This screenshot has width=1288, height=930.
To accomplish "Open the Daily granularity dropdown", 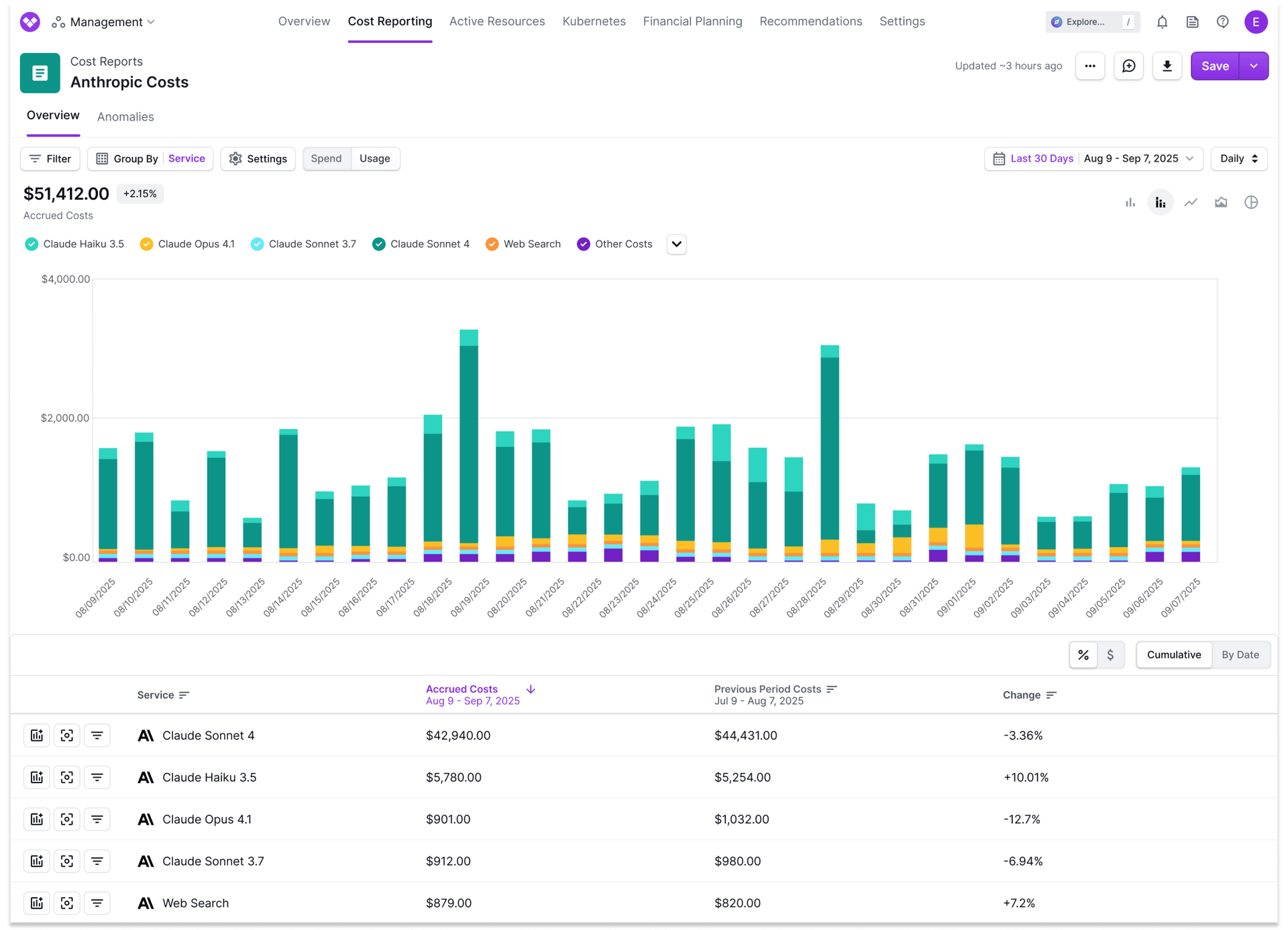I will pos(1238,159).
